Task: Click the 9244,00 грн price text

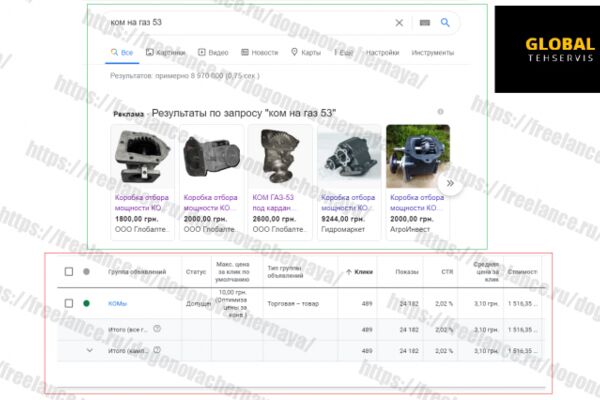Action: coord(343,219)
